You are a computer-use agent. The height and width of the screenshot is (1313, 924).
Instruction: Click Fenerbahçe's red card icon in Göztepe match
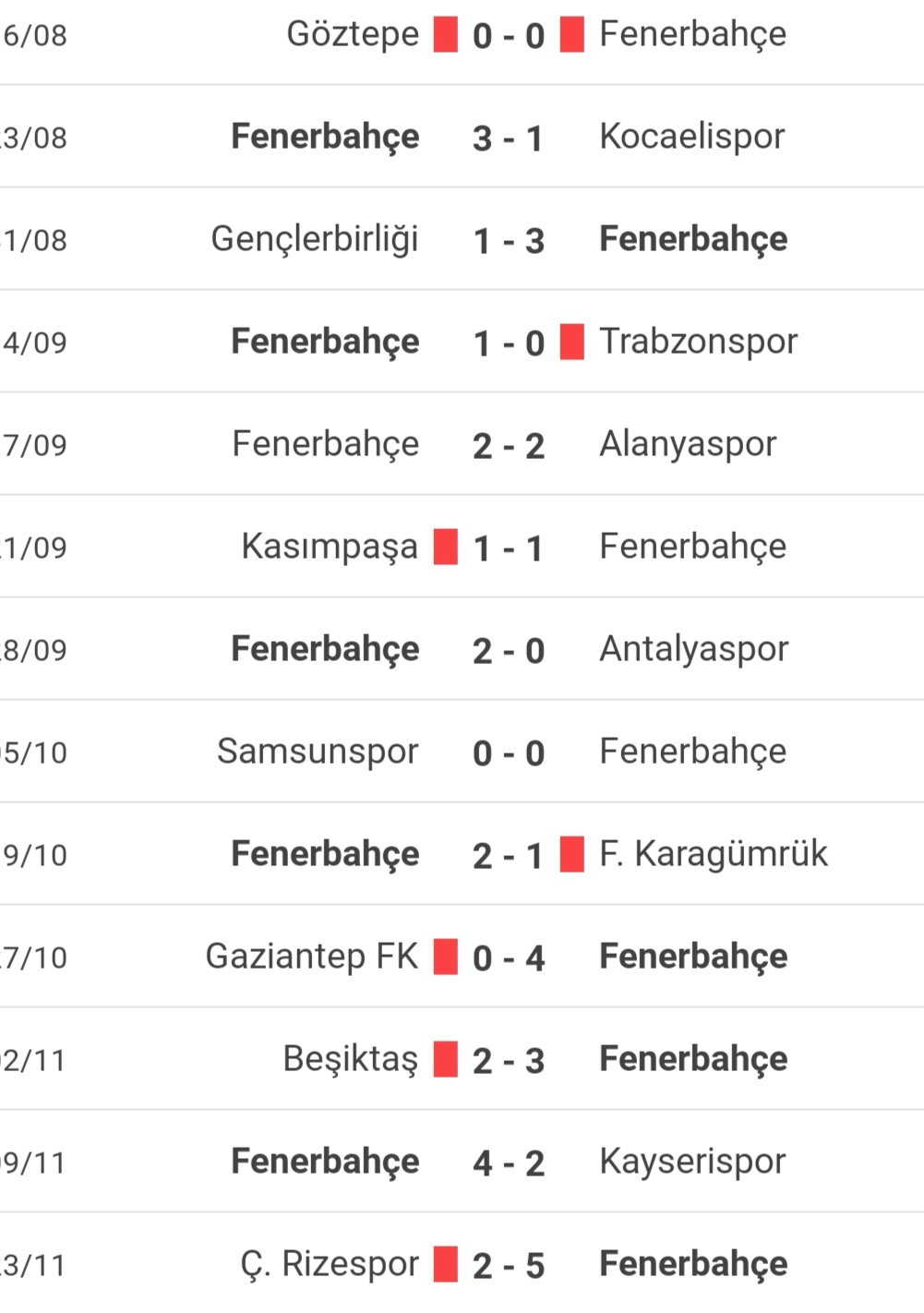coord(572,35)
